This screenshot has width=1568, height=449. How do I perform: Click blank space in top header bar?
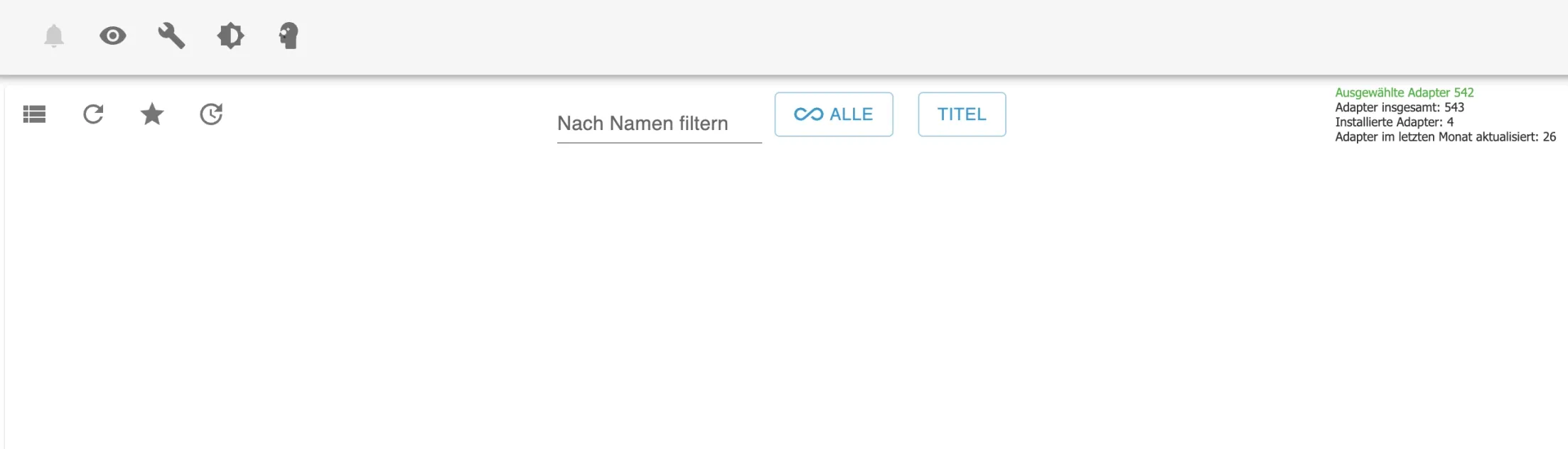(x=853, y=36)
